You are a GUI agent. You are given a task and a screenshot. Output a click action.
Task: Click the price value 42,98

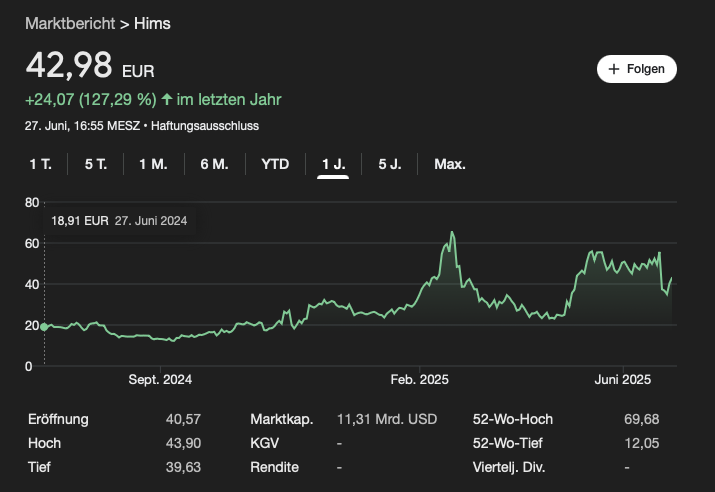coord(69,65)
